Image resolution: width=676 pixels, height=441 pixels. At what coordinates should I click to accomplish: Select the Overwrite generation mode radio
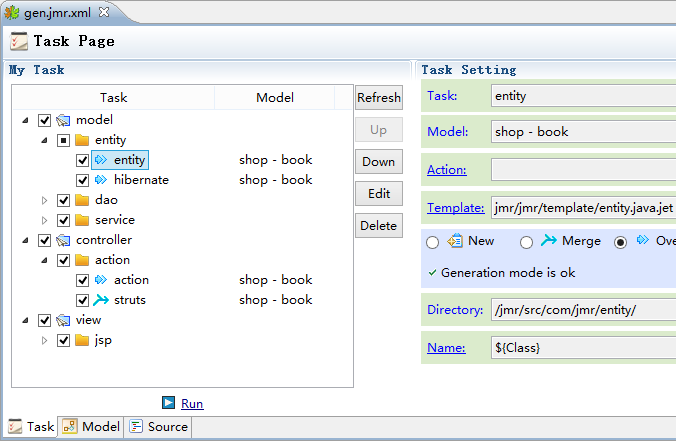(620, 242)
